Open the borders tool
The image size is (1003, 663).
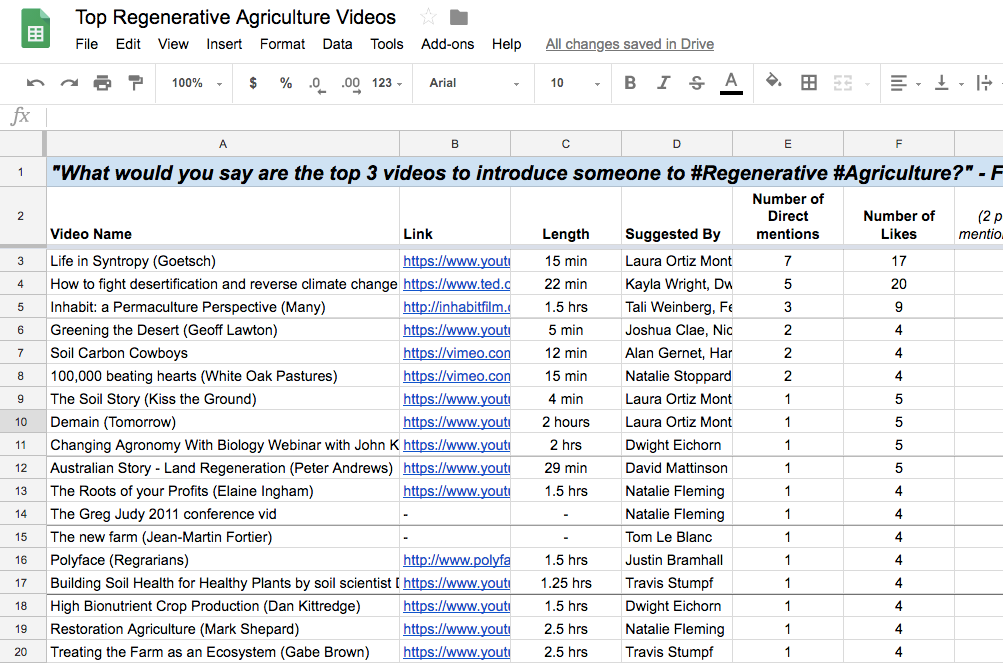809,83
